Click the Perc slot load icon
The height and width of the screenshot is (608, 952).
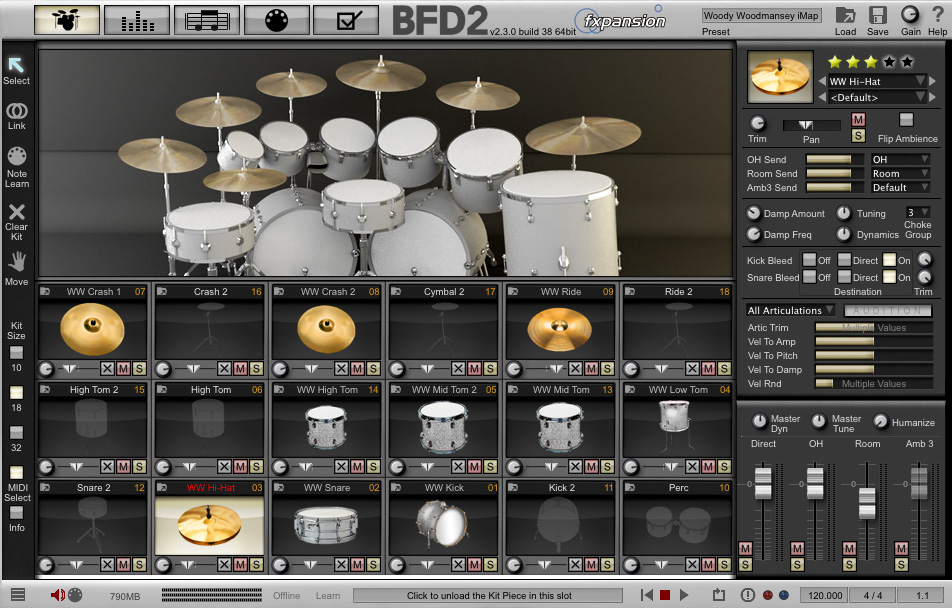click(630, 487)
